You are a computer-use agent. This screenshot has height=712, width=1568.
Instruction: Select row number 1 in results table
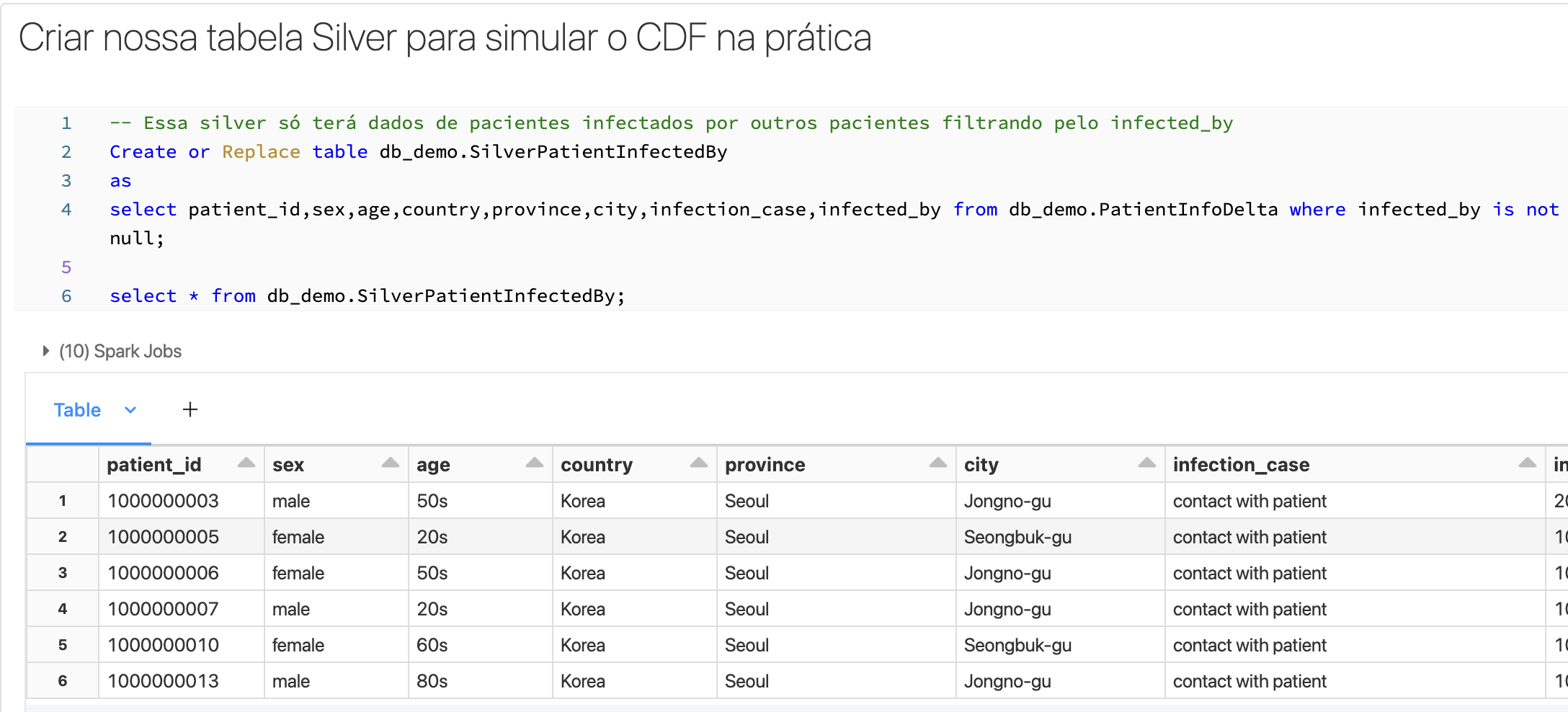click(x=63, y=501)
